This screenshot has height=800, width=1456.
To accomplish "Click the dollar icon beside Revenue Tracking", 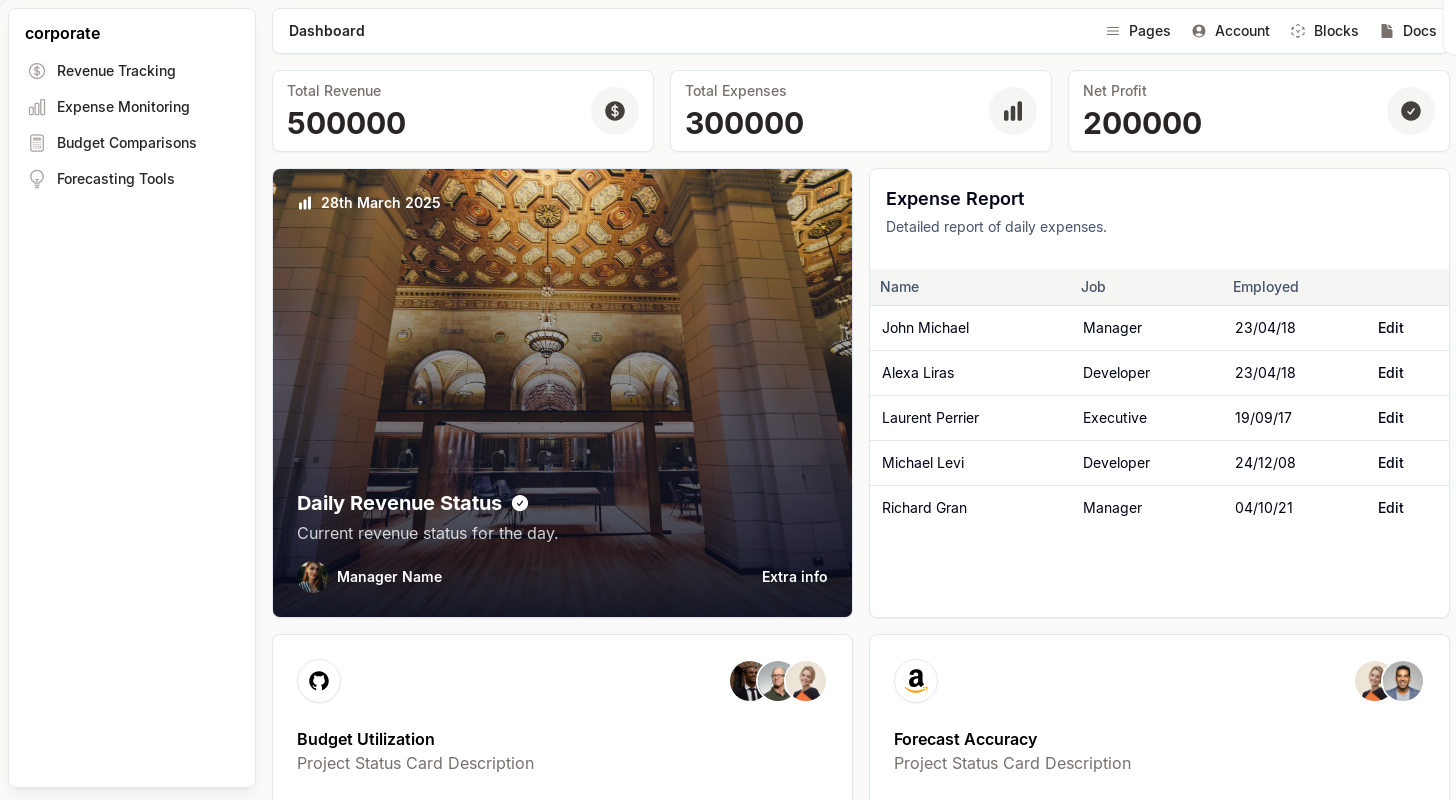I will (37, 71).
